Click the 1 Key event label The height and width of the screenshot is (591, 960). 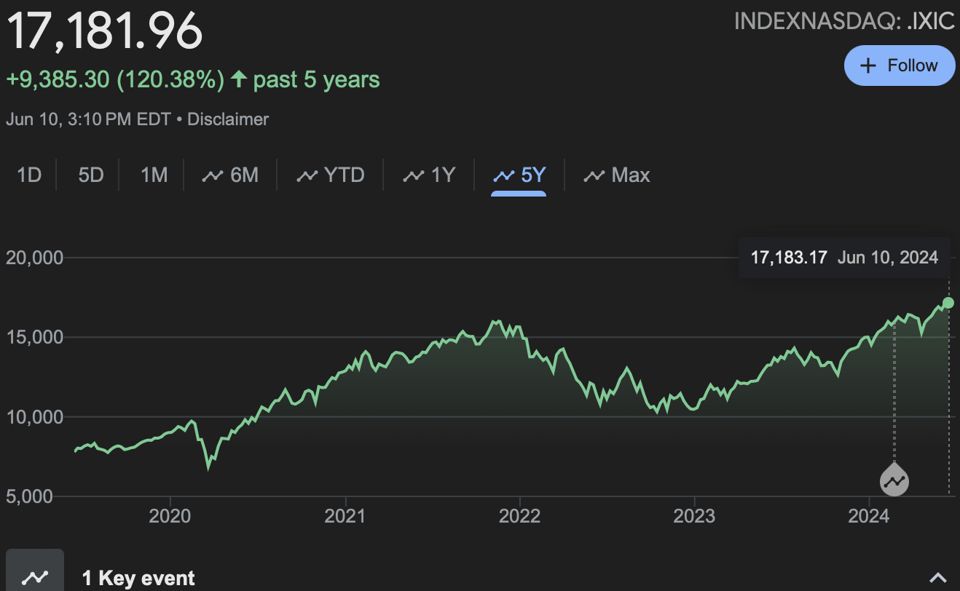click(138, 578)
